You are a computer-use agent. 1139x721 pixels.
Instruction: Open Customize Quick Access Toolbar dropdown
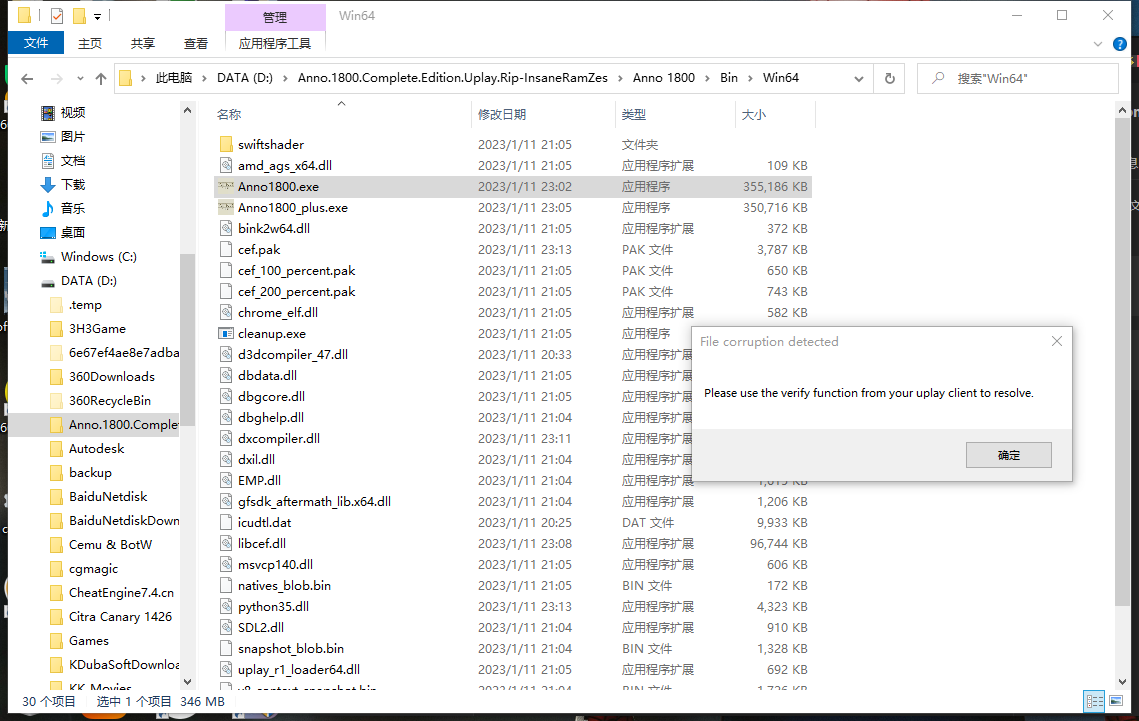point(97,17)
